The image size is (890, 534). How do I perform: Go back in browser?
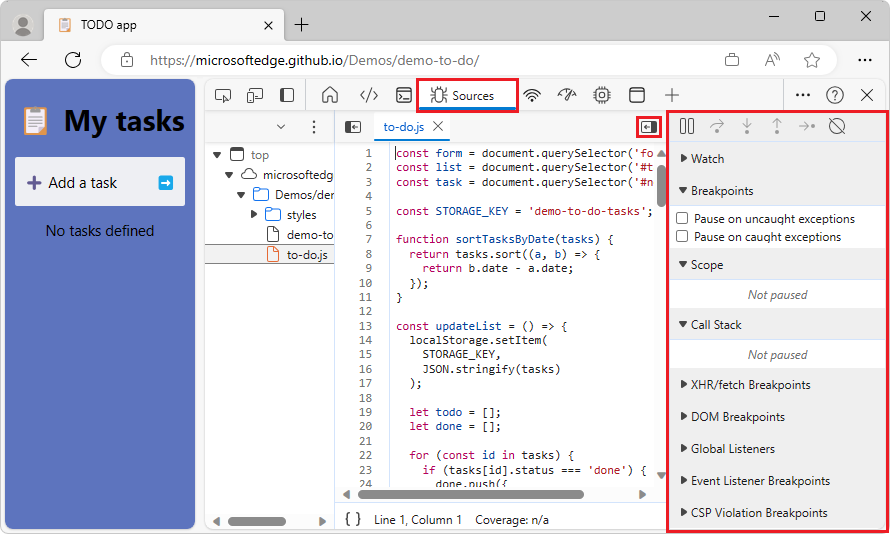29,60
